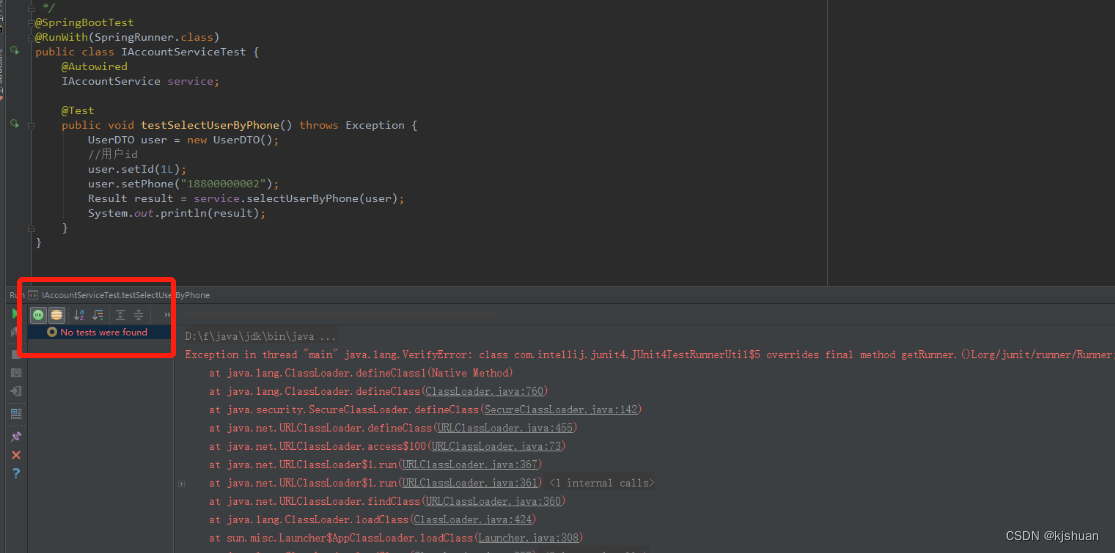Click on 'user.setPhone' code line
Viewport: 1115px width, 553px height.
point(183,183)
